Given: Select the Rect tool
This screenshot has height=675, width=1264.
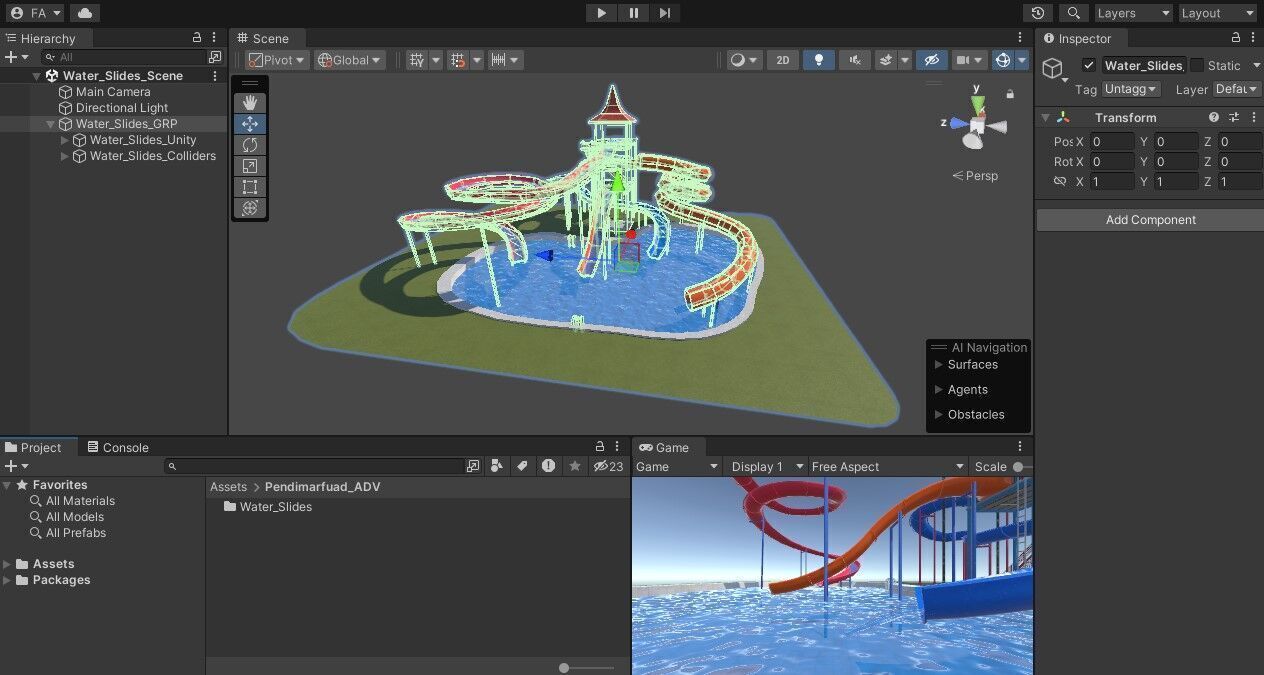Looking at the screenshot, I should [250, 187].
